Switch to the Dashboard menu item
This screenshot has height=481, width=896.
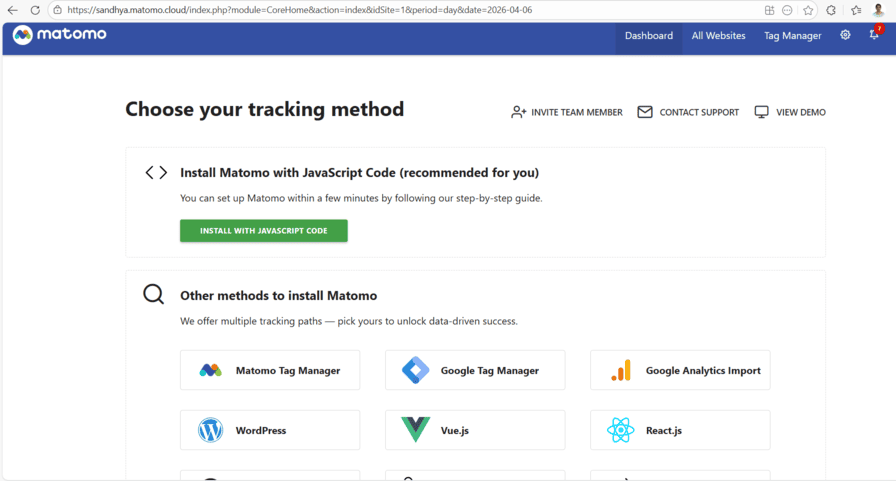pos(649,35)
